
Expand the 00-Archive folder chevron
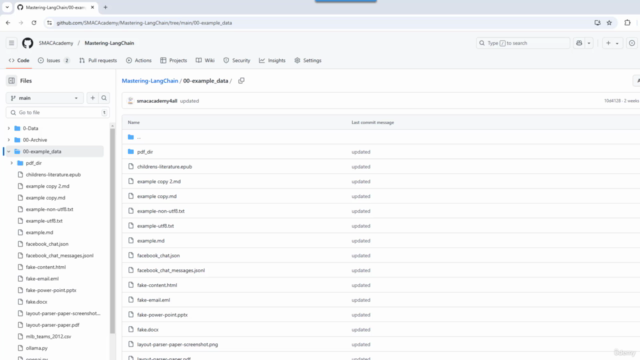click(9, 140)
